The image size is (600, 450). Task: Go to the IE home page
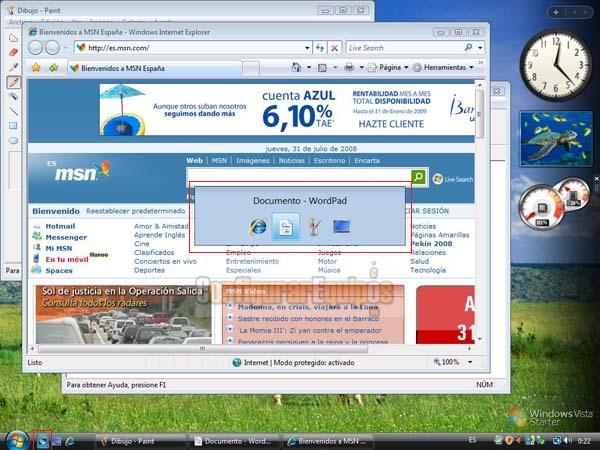coord(296,67)
